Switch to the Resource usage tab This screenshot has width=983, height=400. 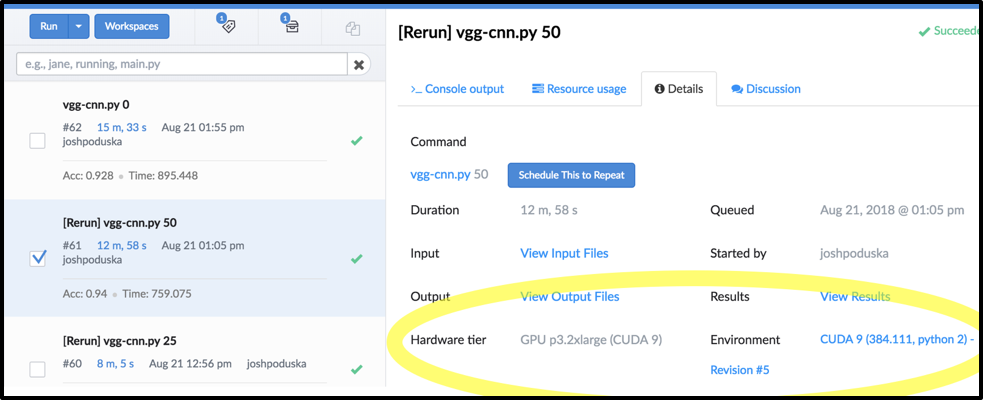pyautogui.click(x=579, y=89)
